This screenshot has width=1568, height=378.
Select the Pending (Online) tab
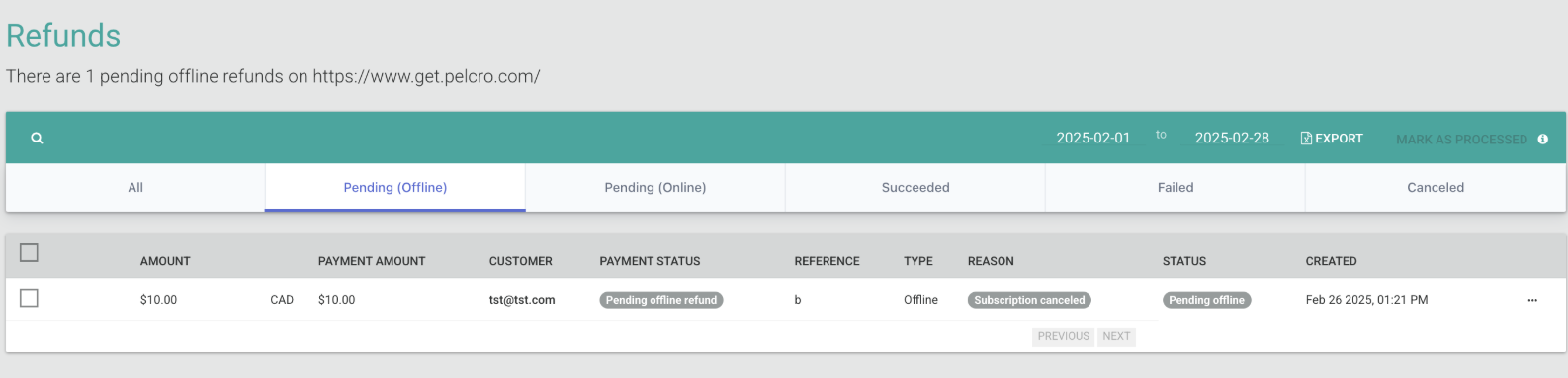(655, 188)
